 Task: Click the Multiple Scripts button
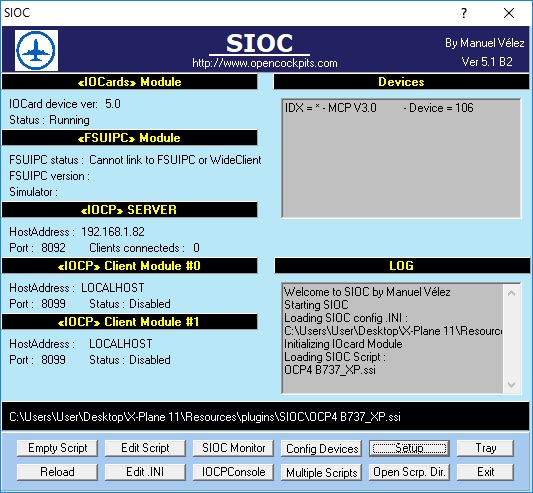322,472
